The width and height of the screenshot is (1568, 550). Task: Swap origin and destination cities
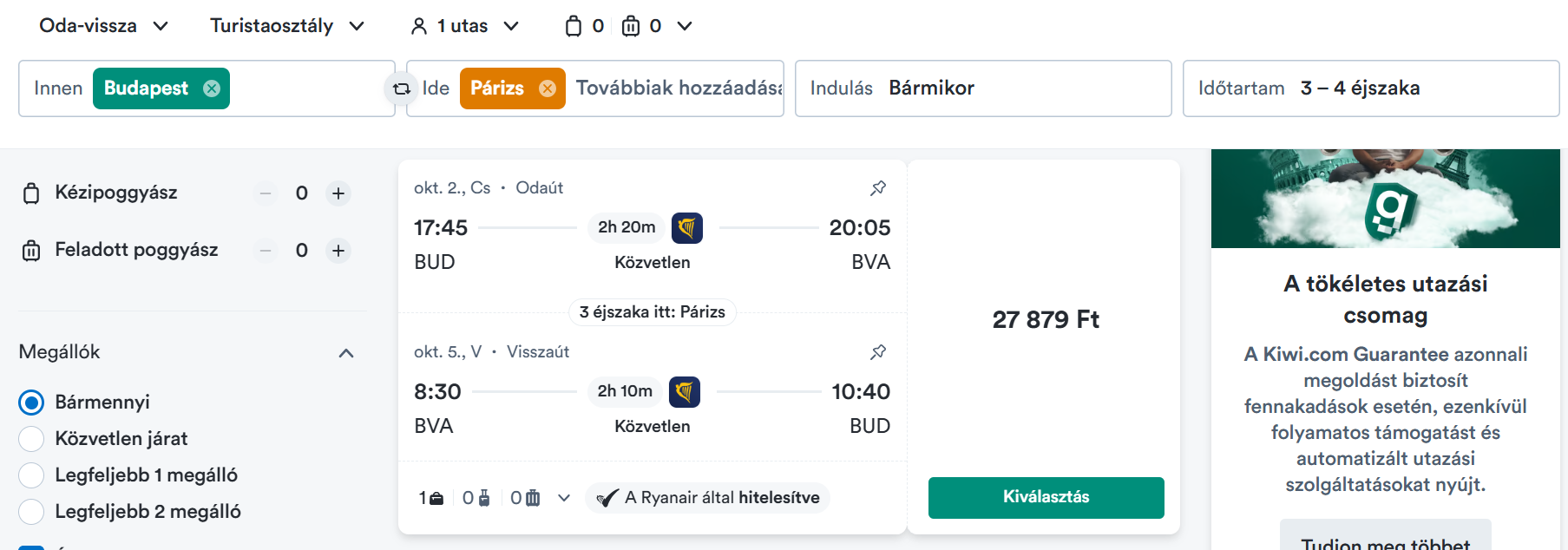pos(401,88)
